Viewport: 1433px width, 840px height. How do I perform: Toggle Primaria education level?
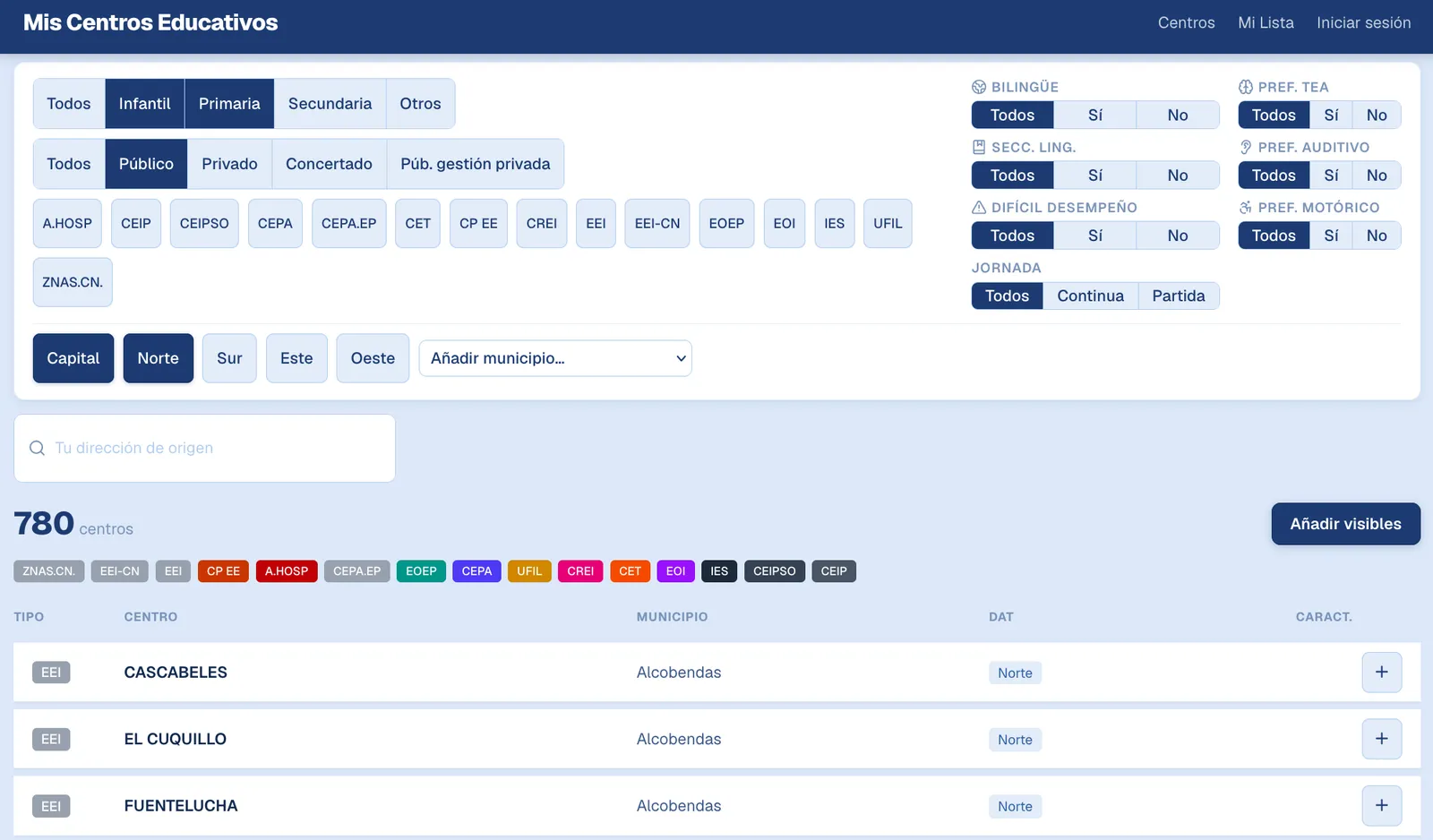coord(229,104)
